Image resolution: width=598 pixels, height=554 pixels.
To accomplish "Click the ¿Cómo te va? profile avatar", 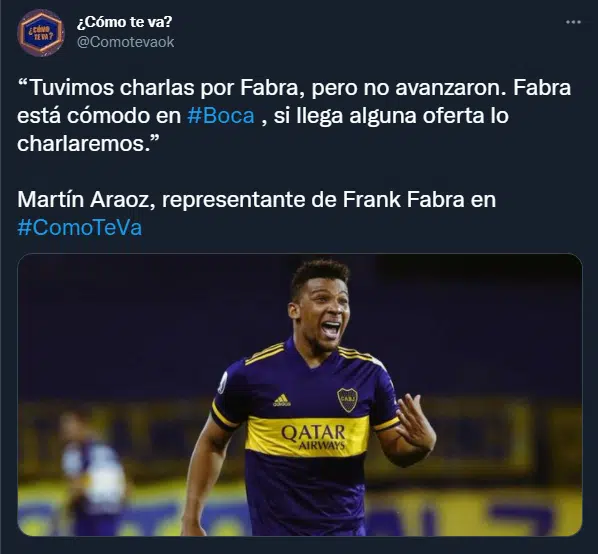I will [x=40, y=33].
